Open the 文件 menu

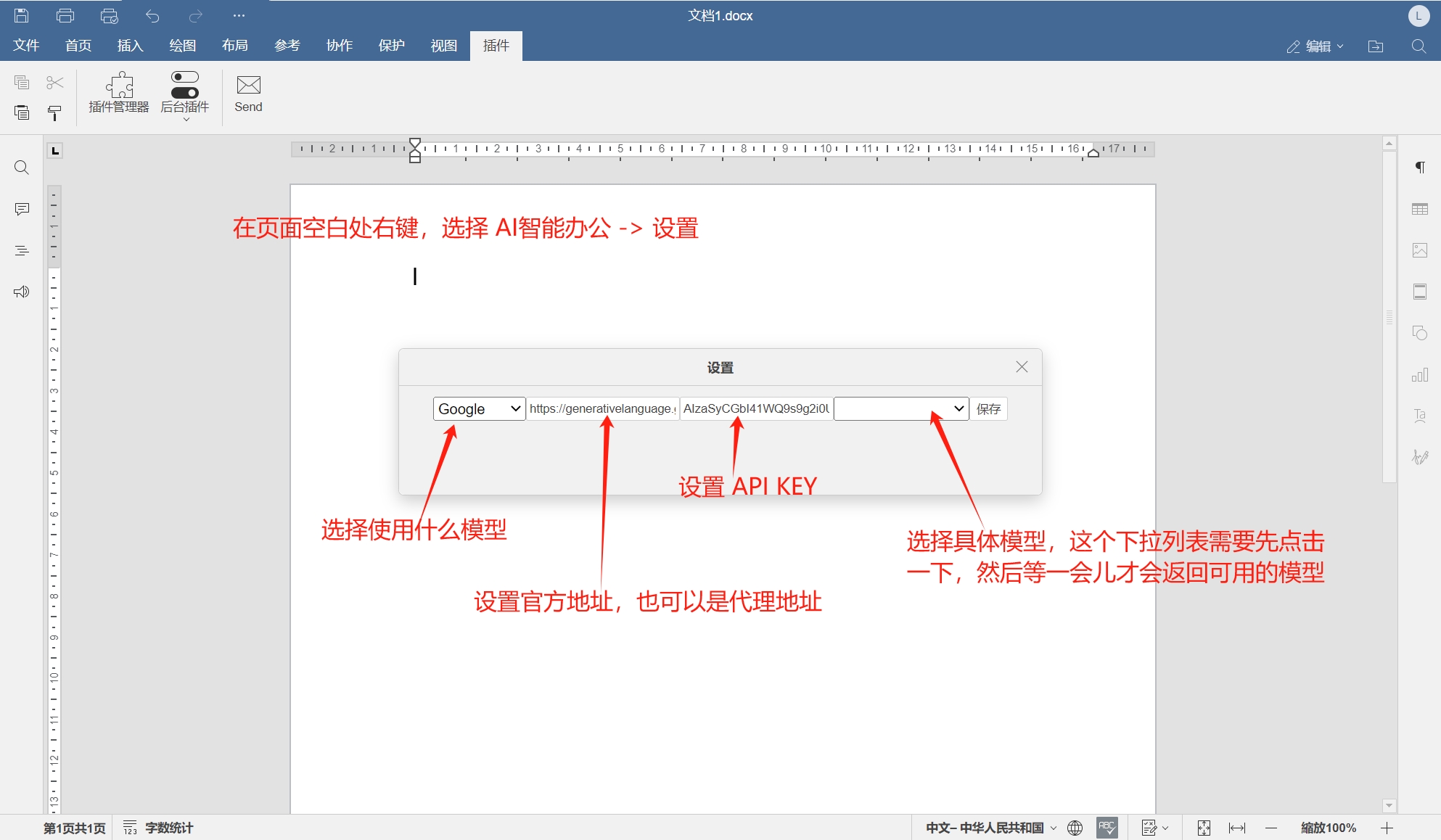[x=26, y=45]
